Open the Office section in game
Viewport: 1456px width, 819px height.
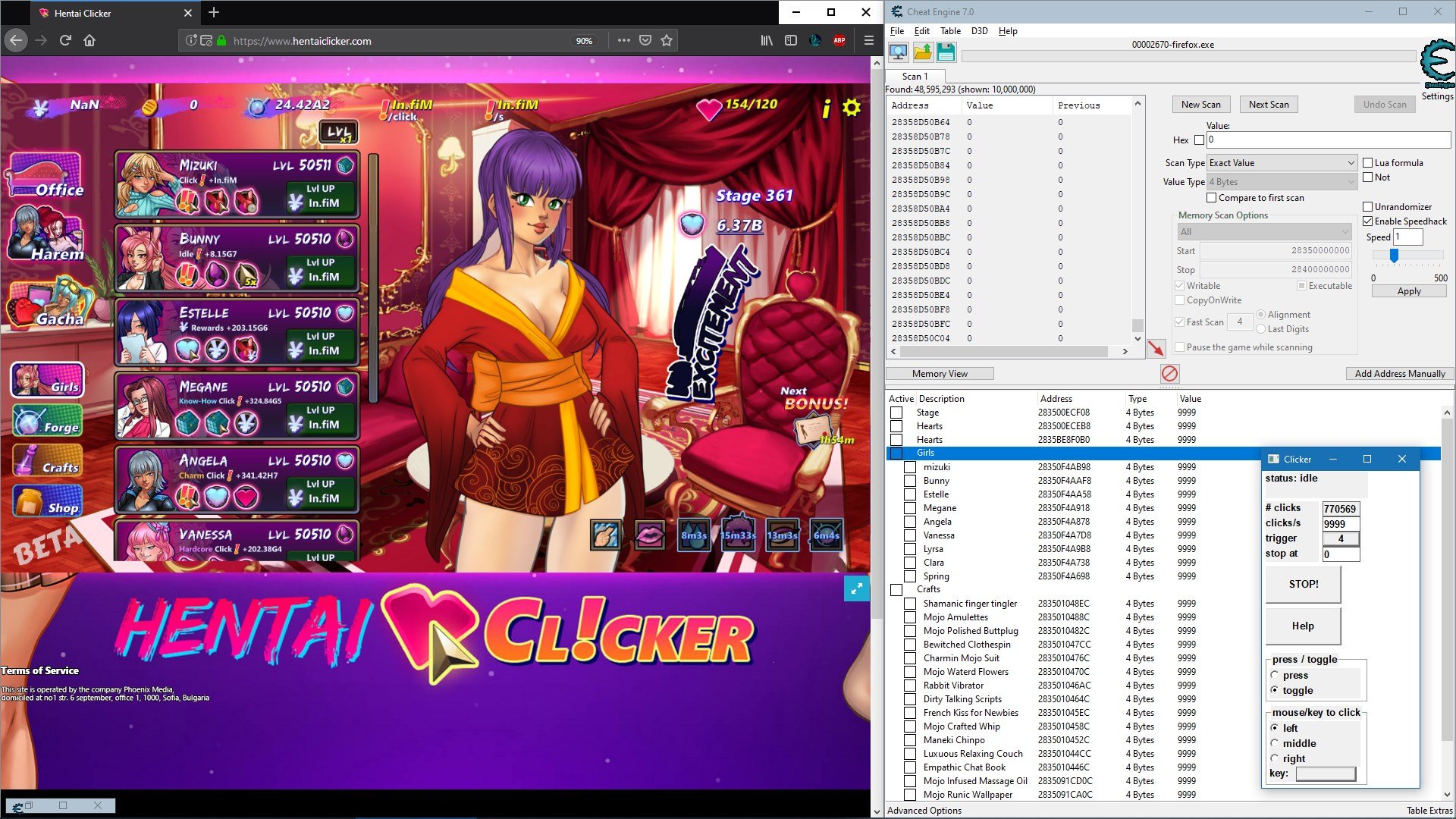pos(45,176)
